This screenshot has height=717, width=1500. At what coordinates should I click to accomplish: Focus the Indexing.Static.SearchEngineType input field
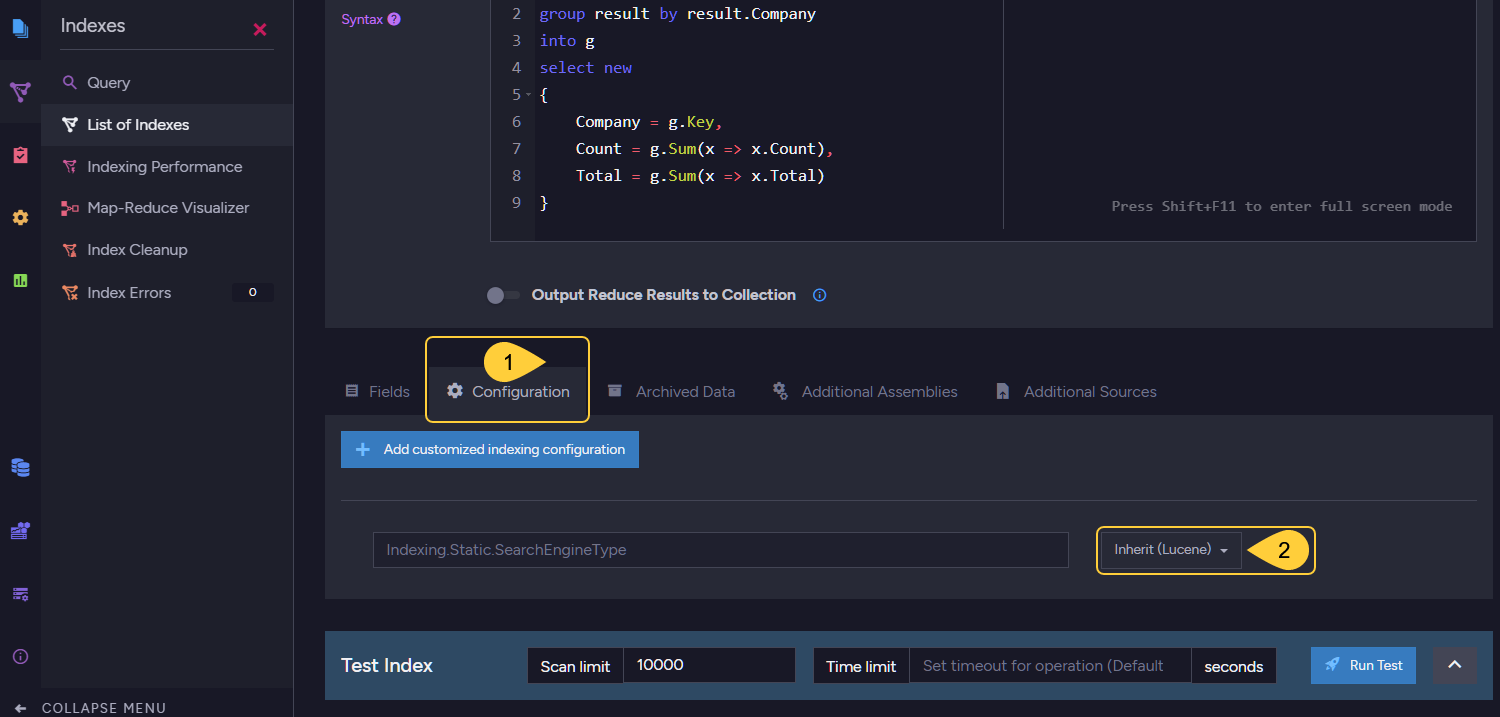point(720,550)
